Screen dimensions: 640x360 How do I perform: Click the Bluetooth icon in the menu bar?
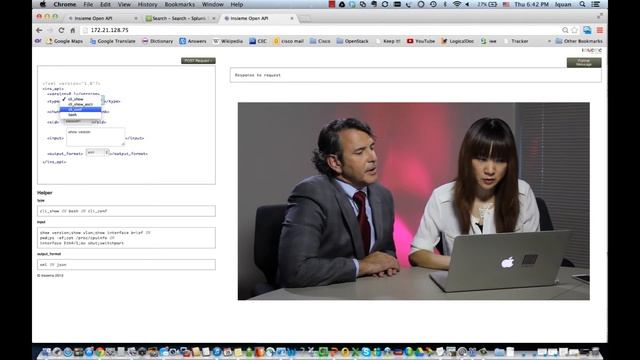point(445,4)
